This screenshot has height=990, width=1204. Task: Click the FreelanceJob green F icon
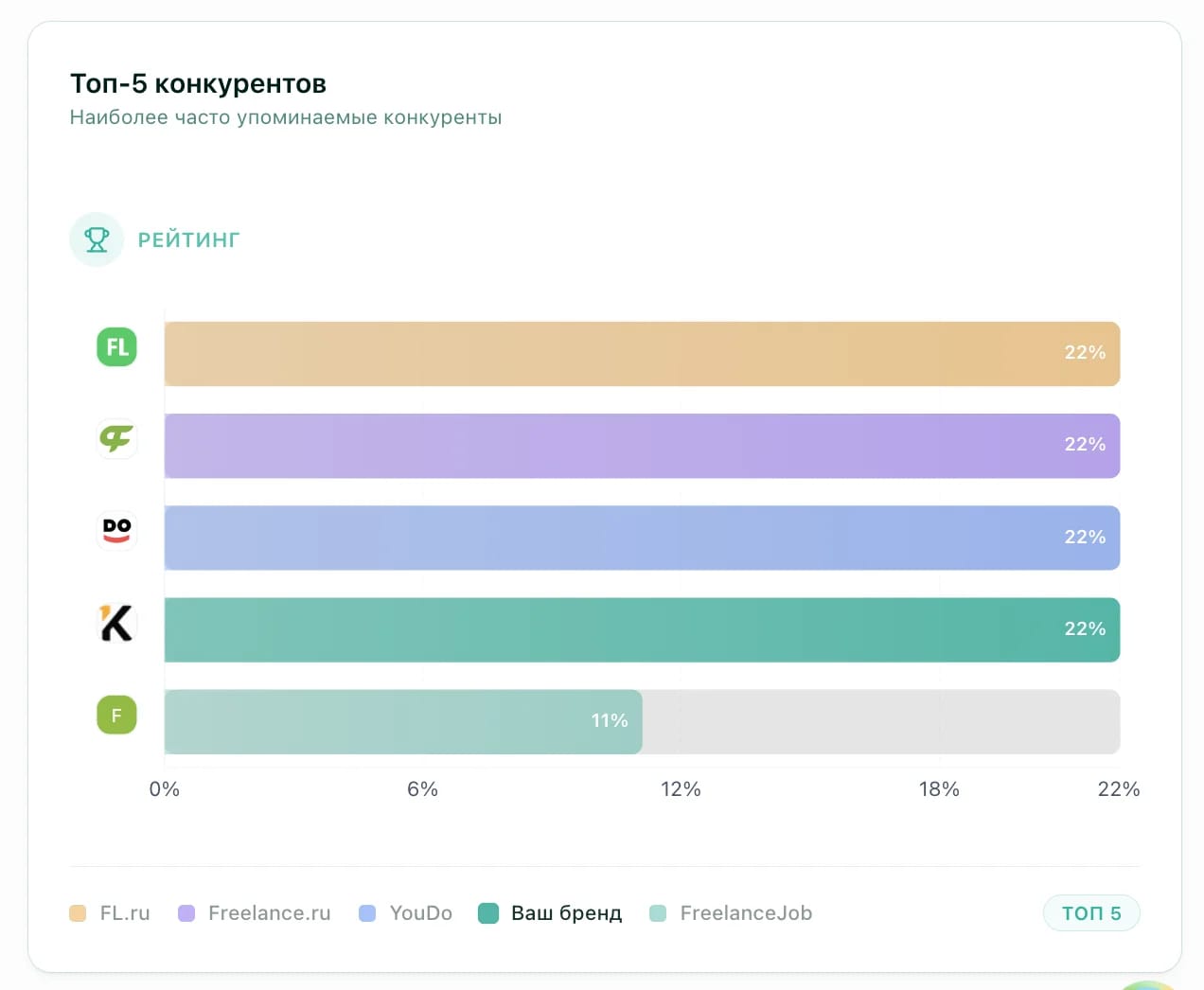(115, 715)
